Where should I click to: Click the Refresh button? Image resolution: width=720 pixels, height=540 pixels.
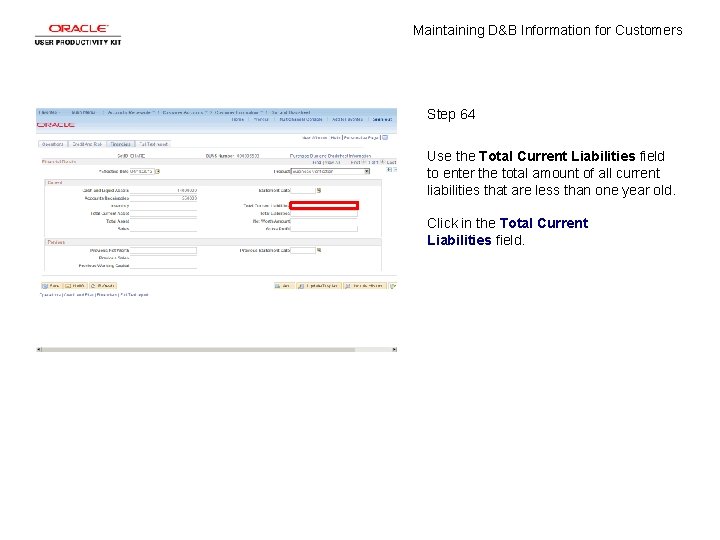point(103,286)
